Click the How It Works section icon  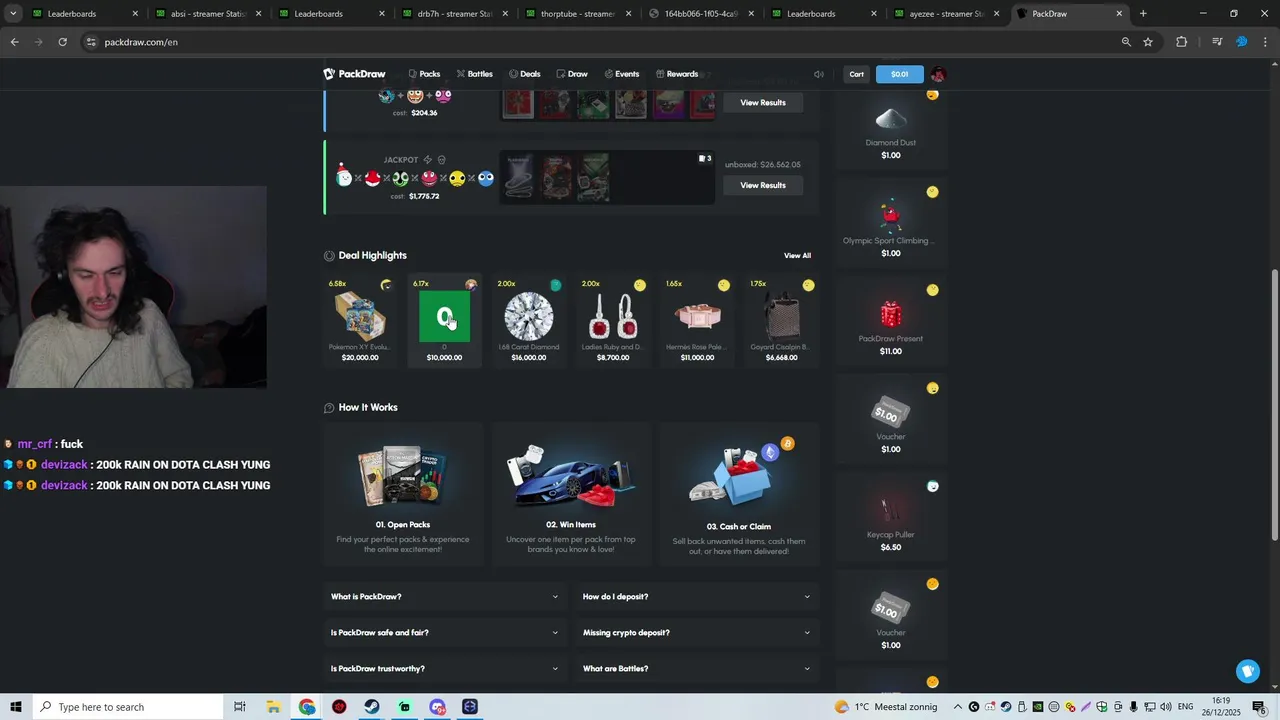coord(329,408)
